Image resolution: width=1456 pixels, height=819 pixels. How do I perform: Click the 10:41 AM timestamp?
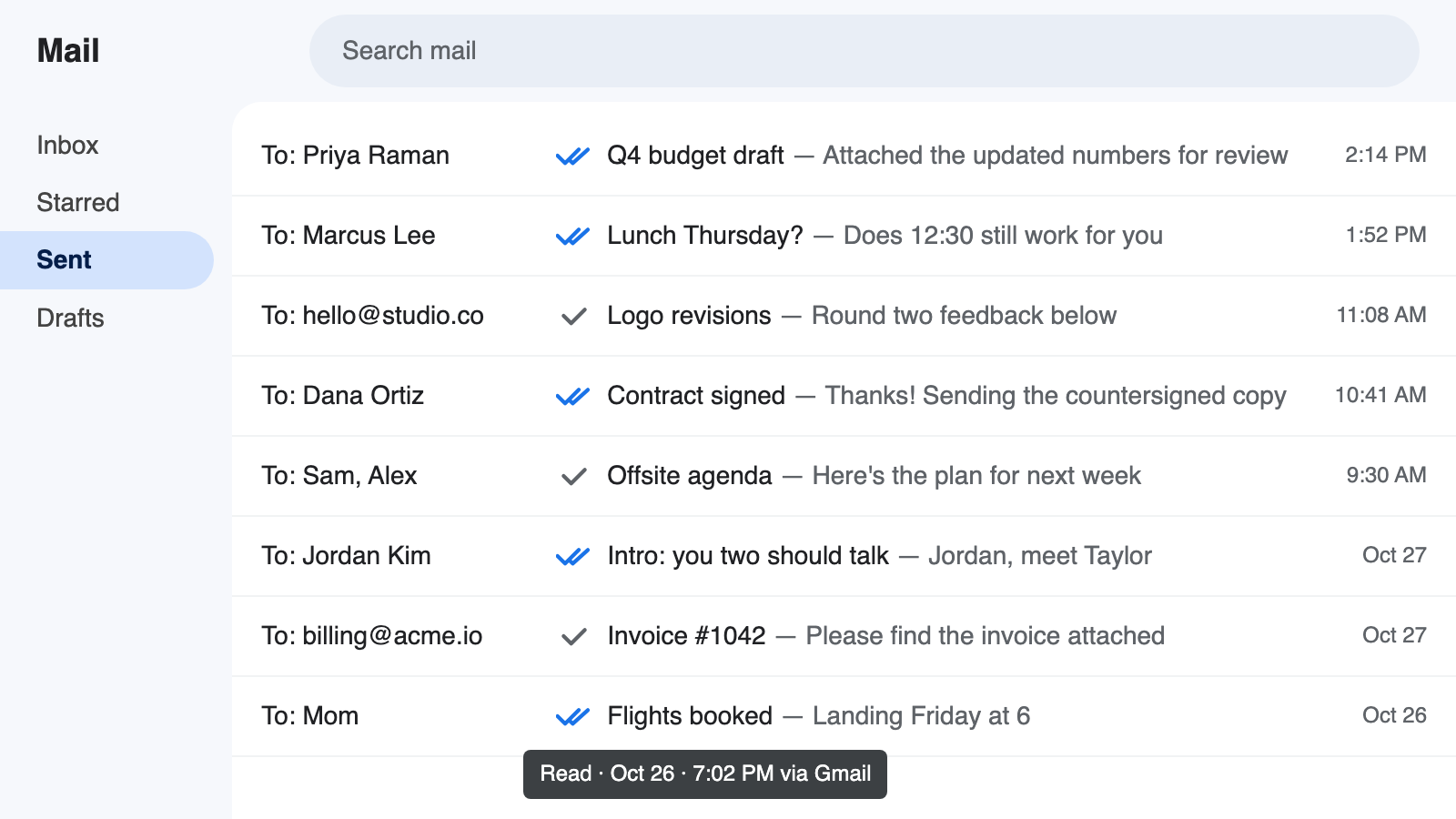pyautogui.click(x=1380, y=395)
